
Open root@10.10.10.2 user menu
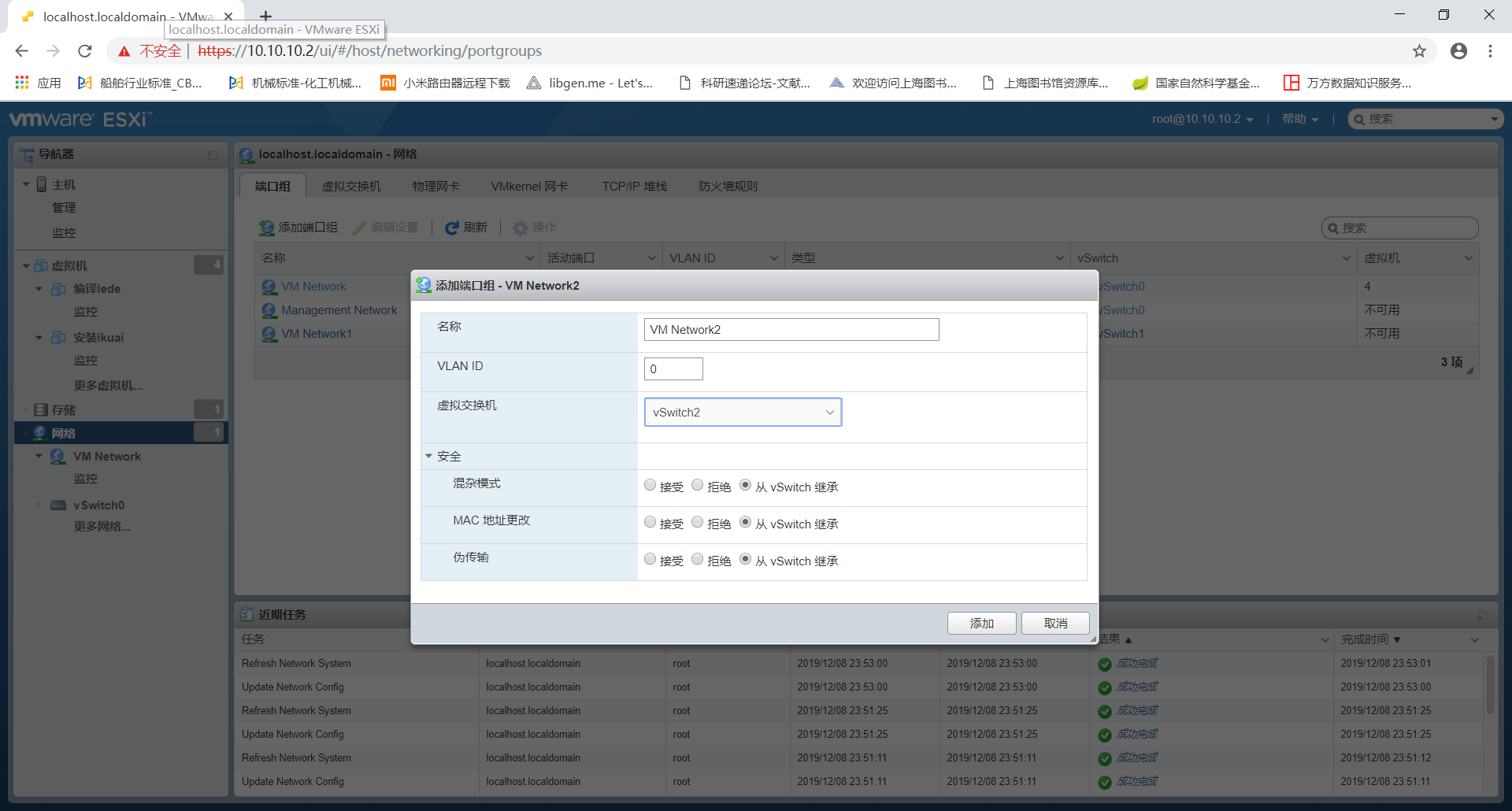tap(1202, 119)
